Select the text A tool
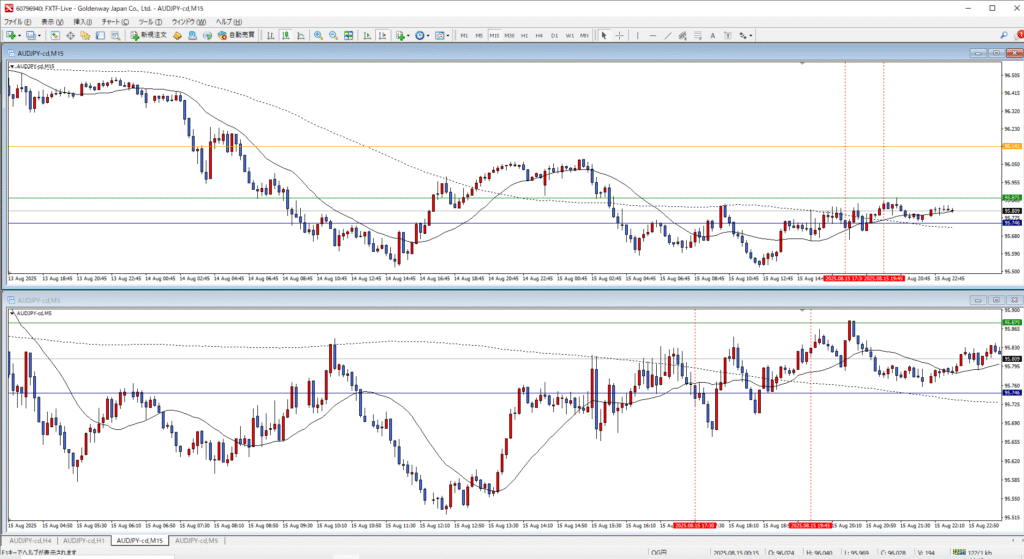 click(x=712, y=35)
